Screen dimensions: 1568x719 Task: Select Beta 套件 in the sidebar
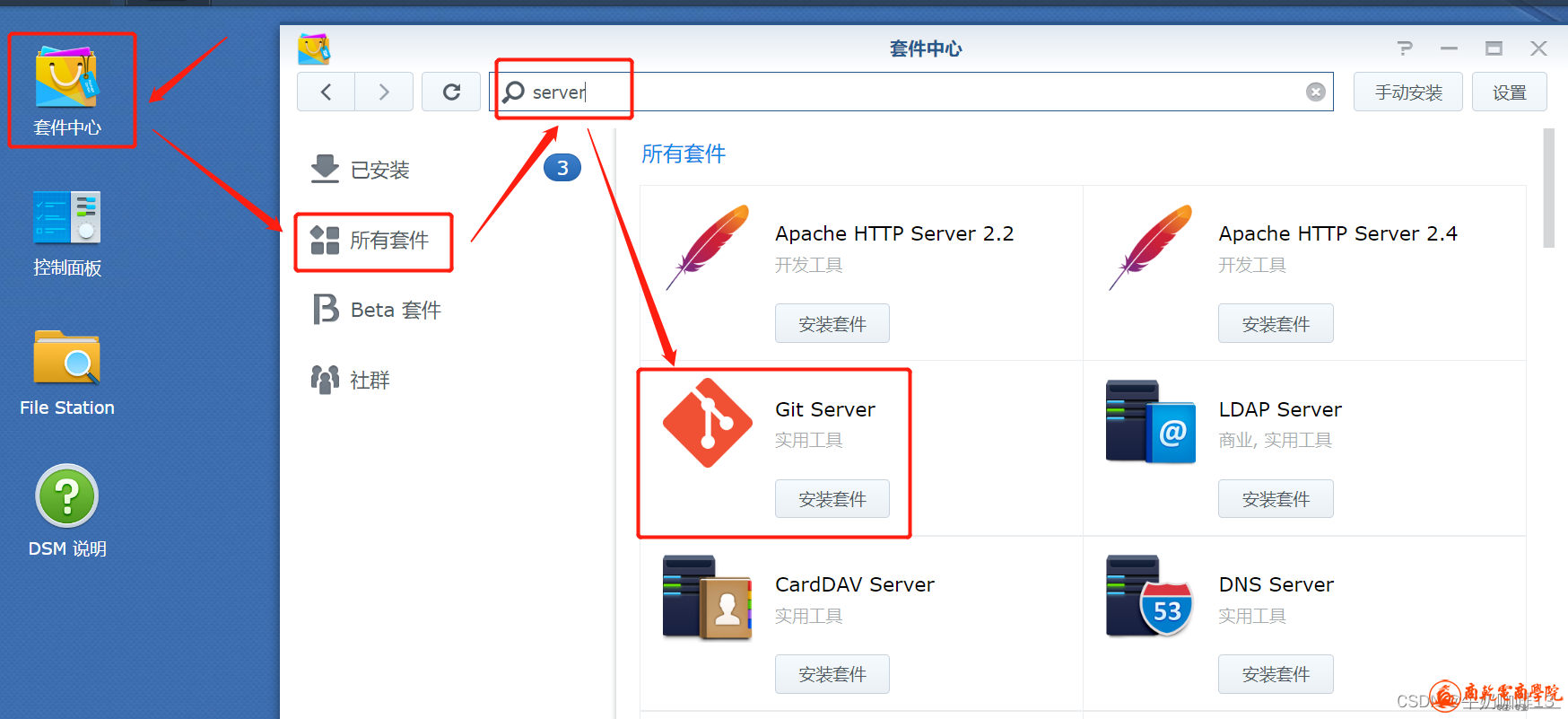click(x=376, y=310)
